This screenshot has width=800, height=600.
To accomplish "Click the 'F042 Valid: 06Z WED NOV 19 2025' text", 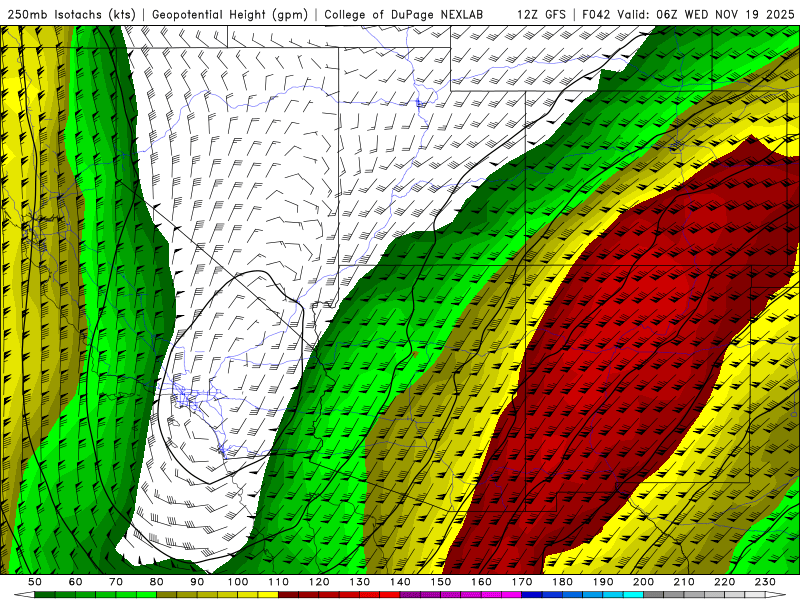I will 690,14.
